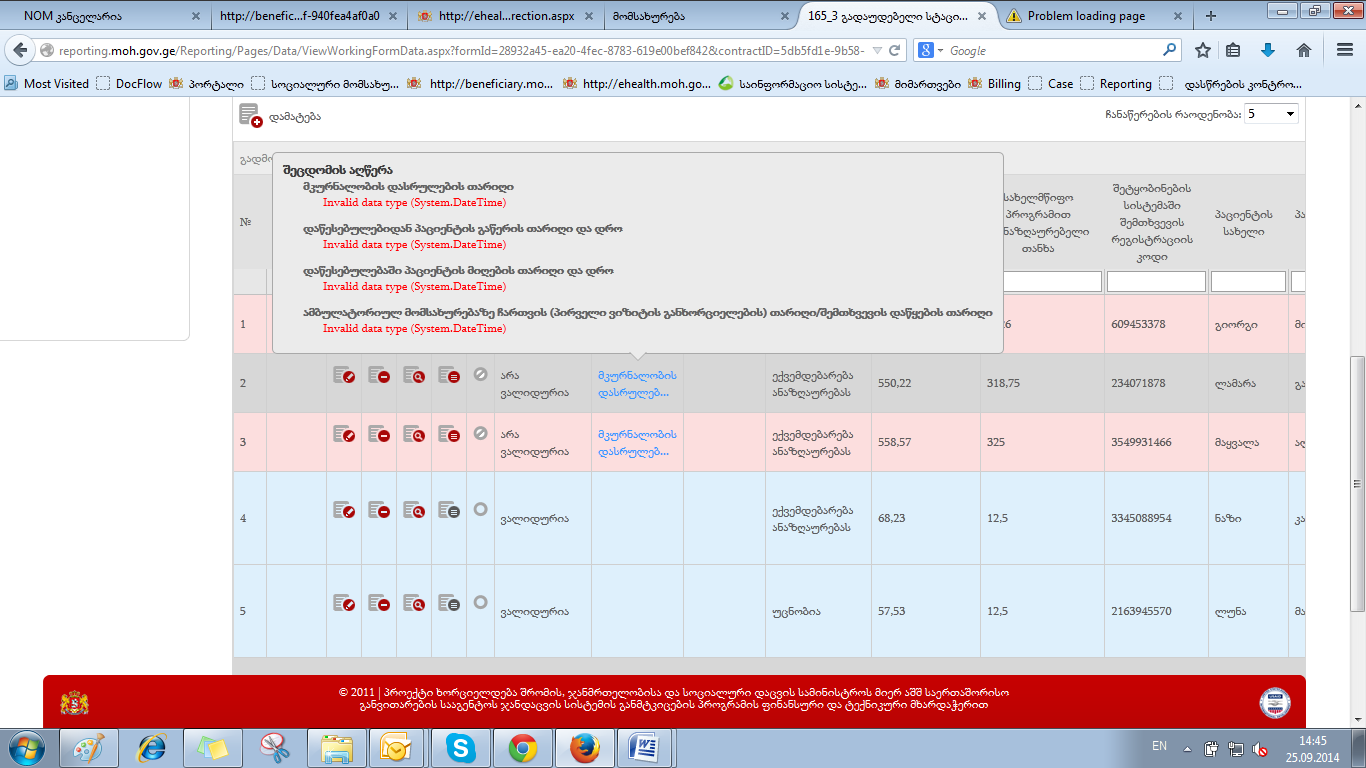Select the radio circle in row 4
This screenshot has width=1366, height=768.
pos(480,510)
